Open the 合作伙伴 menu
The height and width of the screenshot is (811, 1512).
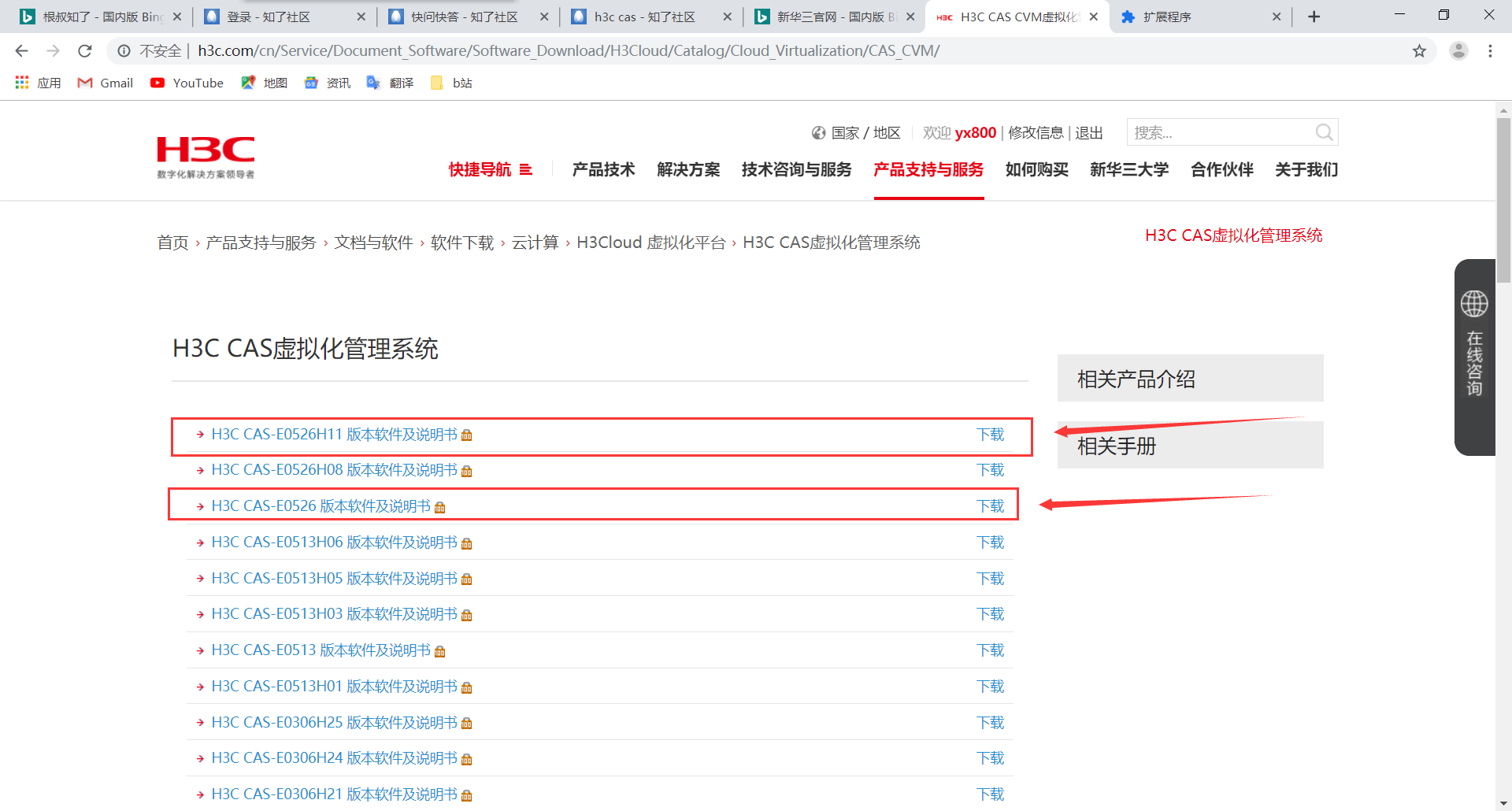(1221, 169)
